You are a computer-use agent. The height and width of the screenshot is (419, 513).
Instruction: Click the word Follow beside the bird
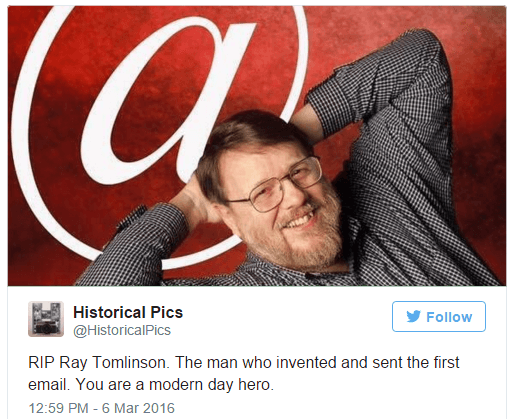pyautogui.click(x=449, y=317)
